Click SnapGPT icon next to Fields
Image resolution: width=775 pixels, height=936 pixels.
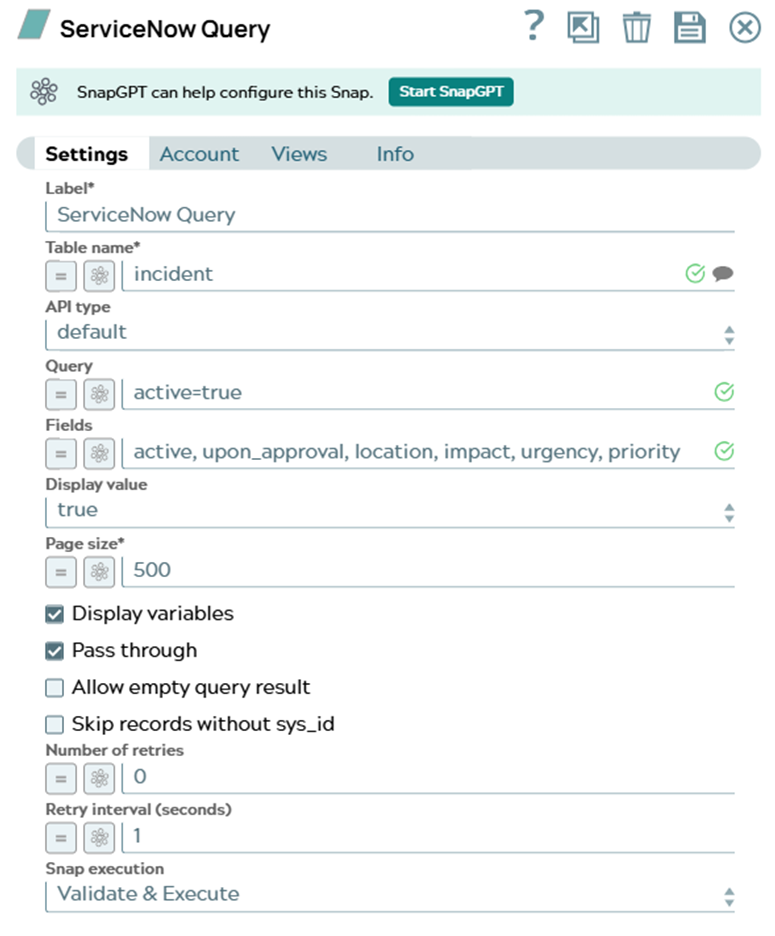pos(99,454)
